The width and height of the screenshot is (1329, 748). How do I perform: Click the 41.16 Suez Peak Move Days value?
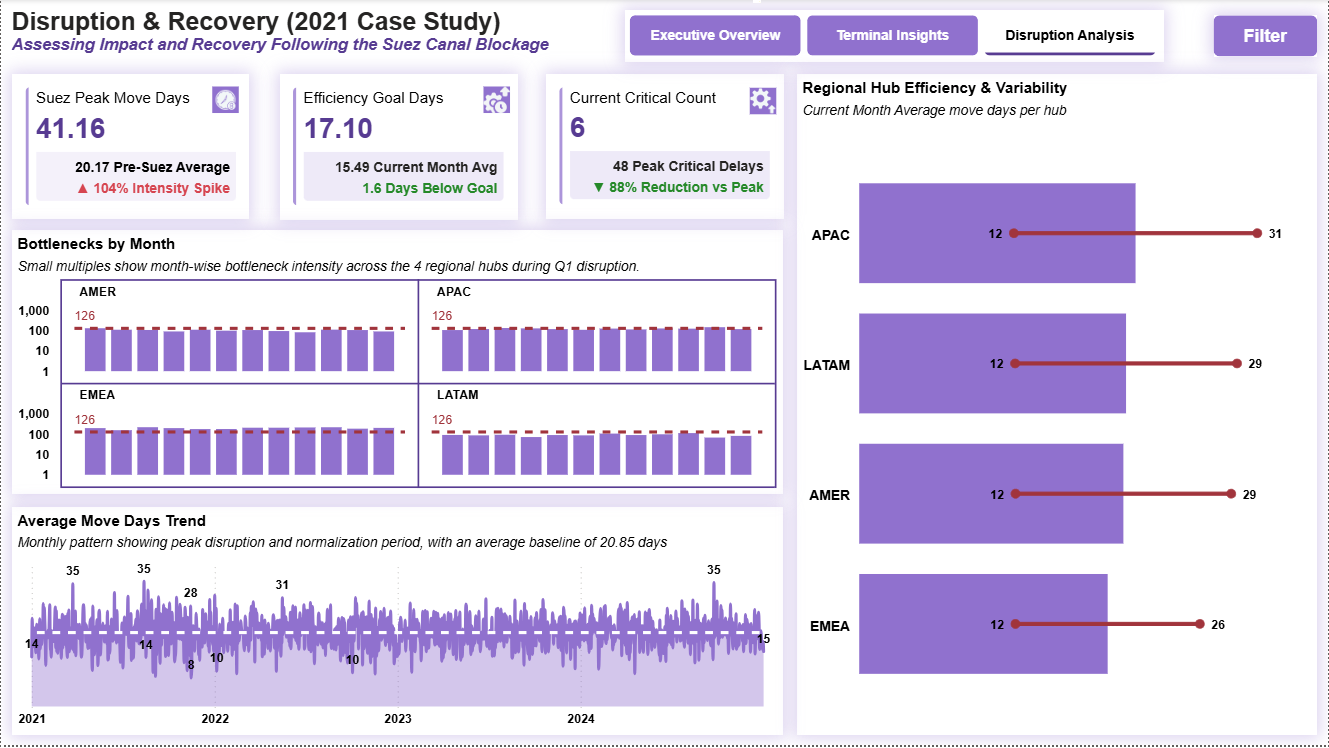(71, 129)
